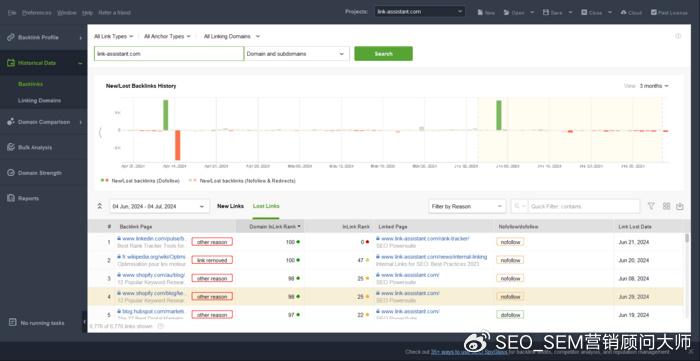Image resolution: width=700 pixels, height=361 pixels.
Task: Sort by Domain InLink Rank column header
Action: (x=272, y=227)
